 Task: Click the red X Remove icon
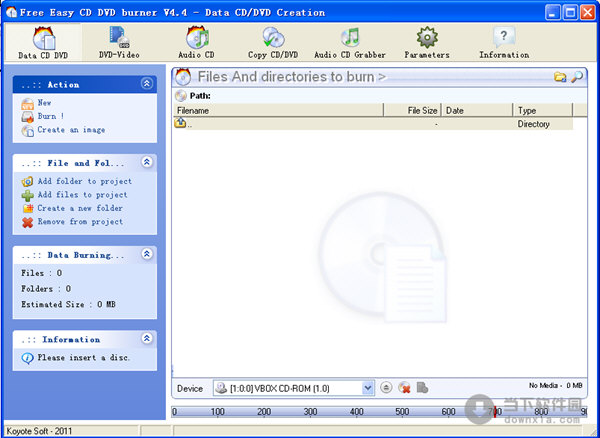(x=28, y=222)
